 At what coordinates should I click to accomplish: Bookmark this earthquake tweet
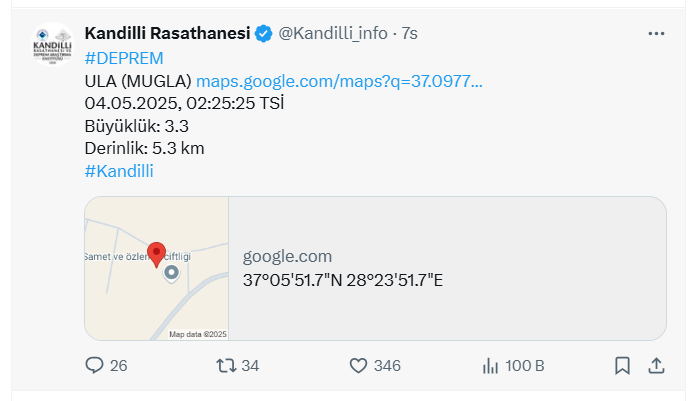[x=622, y=366]
